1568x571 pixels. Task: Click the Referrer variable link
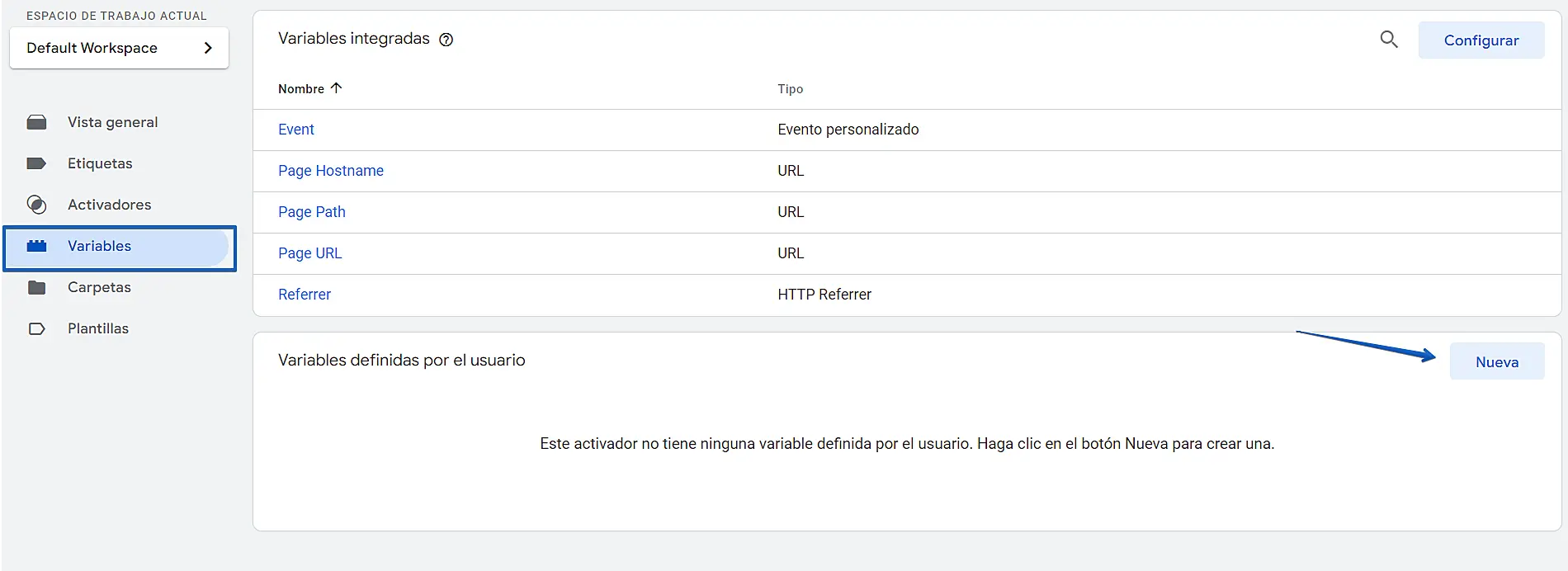(305, 295)
